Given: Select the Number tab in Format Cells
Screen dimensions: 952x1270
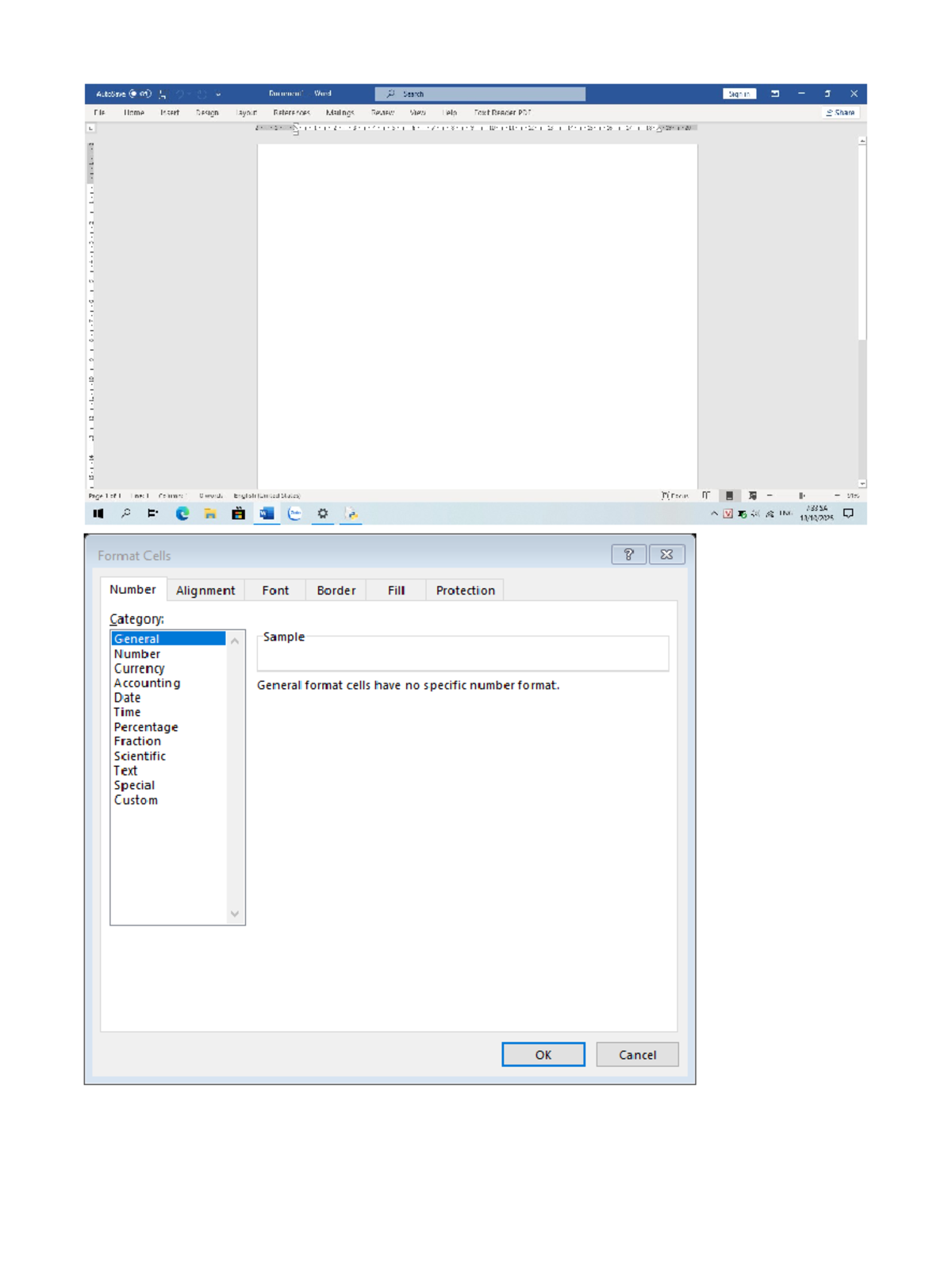Looking at the screenshot, I should point(133,590).
